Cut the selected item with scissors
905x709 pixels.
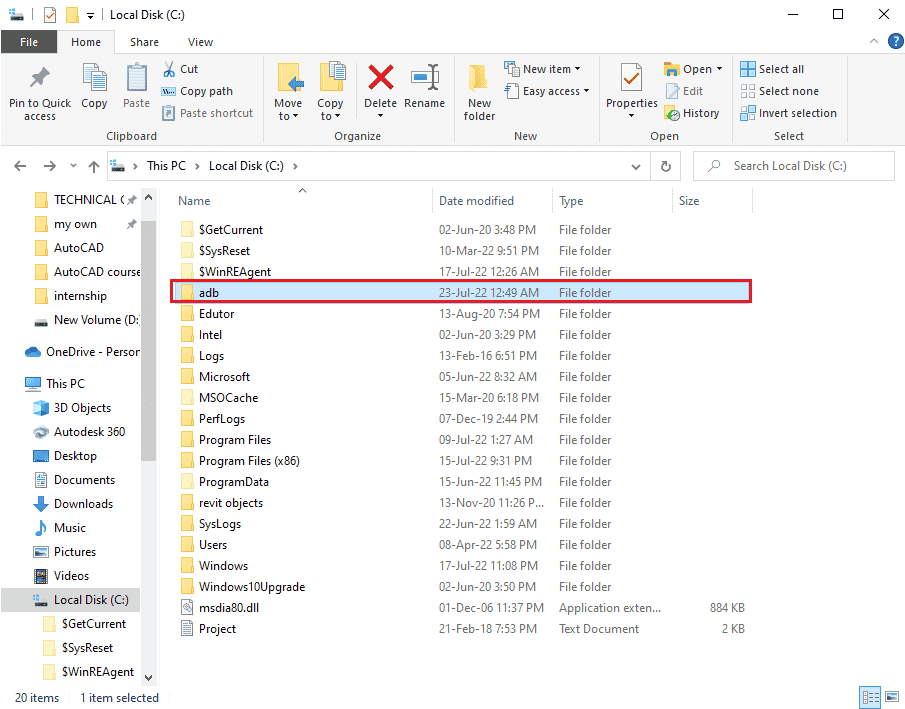point(181,69)
